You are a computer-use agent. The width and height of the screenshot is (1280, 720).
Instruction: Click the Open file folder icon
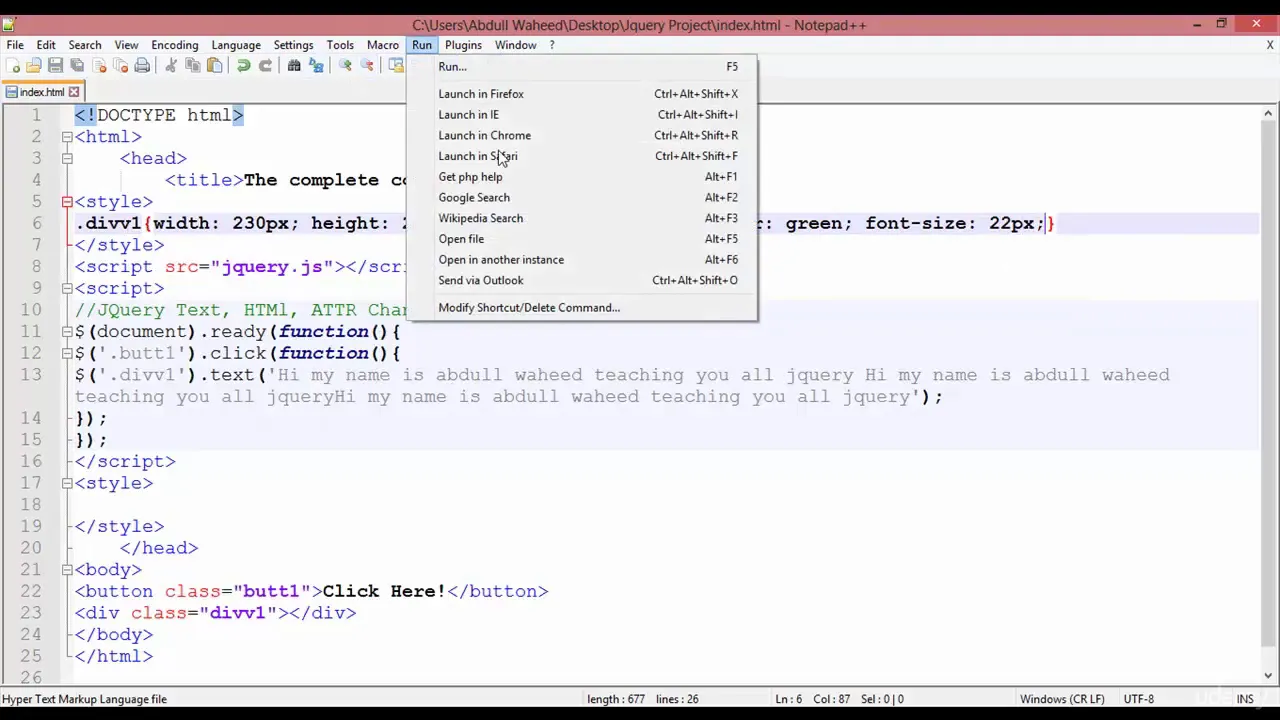(33, 66)
